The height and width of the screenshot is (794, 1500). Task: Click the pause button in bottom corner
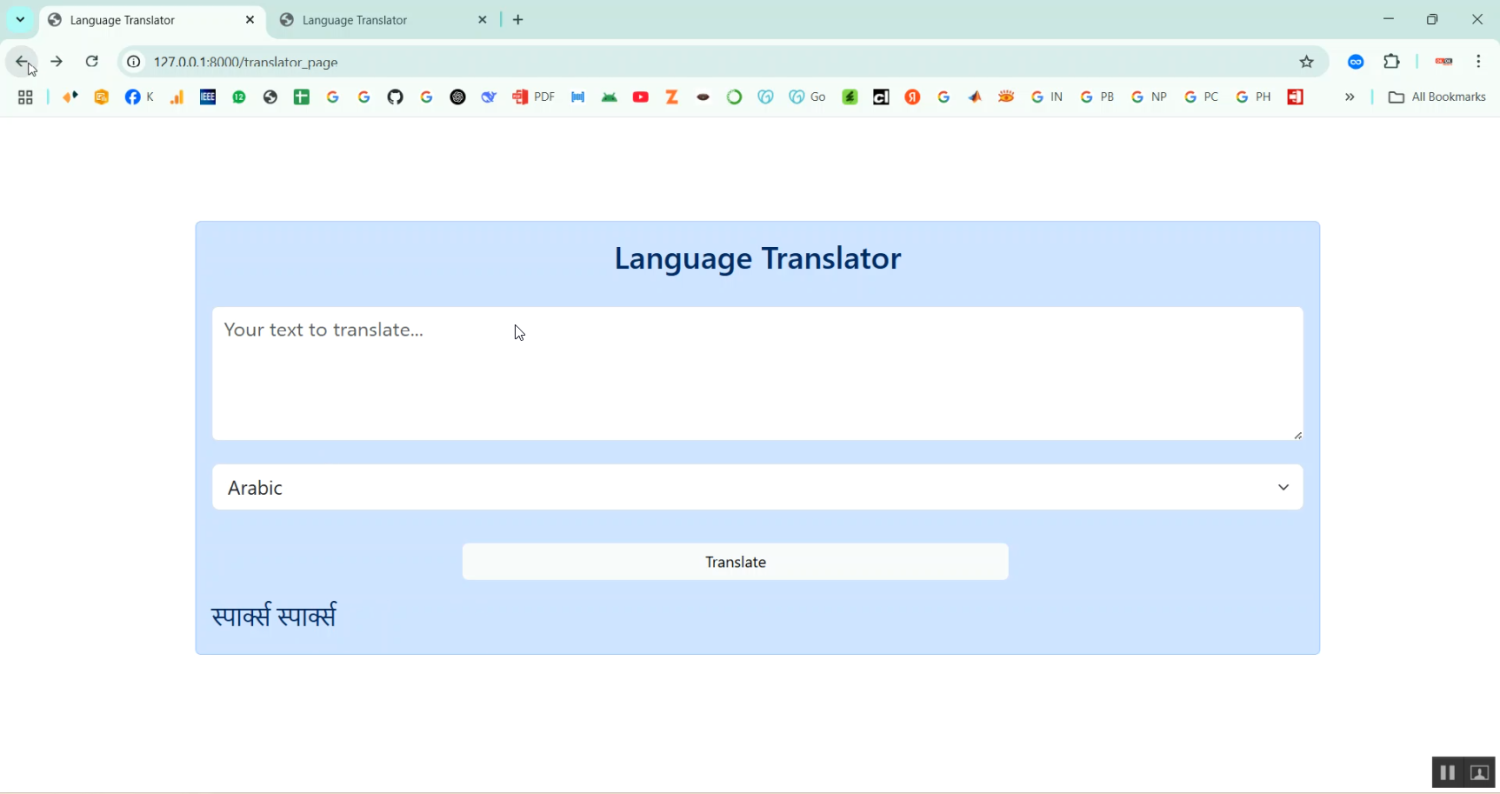(x=1447, y=772)
